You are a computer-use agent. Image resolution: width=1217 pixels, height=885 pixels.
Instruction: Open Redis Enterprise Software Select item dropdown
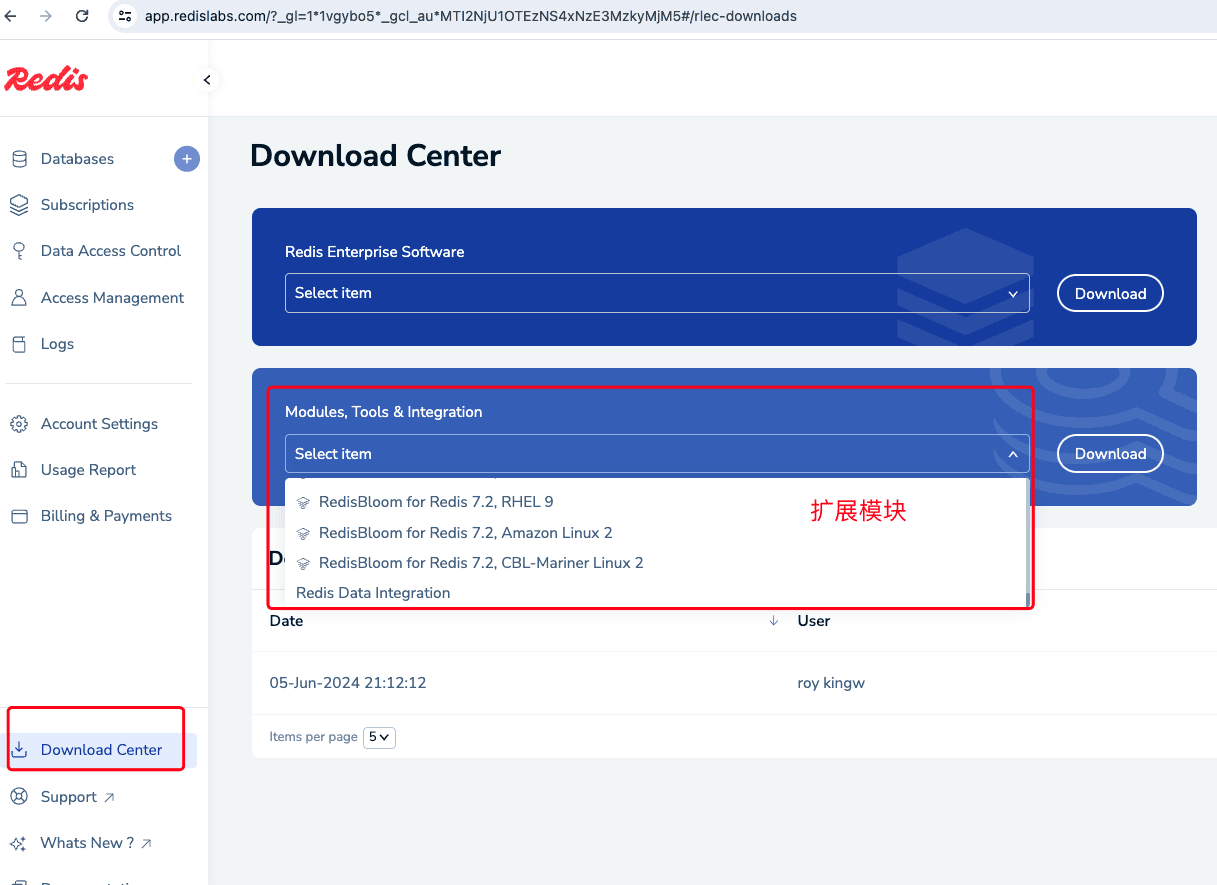tap(657, 293)
